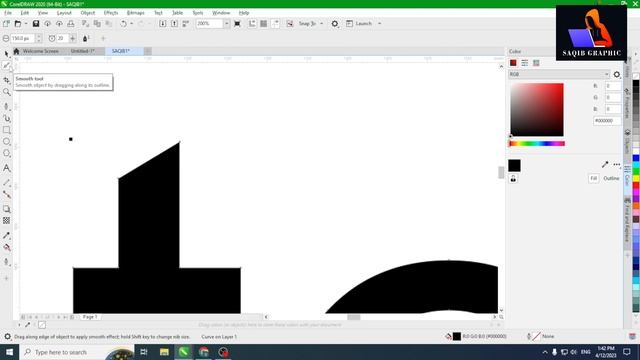Select the Transparency checkerboard tool
The height and width of the screenshot is (360, 640).
point(7,221)
